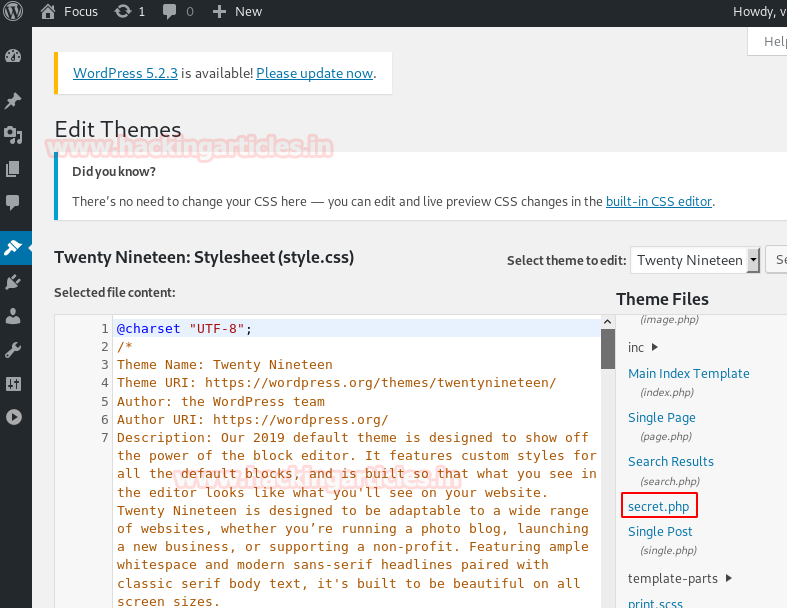The image size is (787, 608).
Task: Open the Settings sliders sidebar icon
Action: coord(13,384)
